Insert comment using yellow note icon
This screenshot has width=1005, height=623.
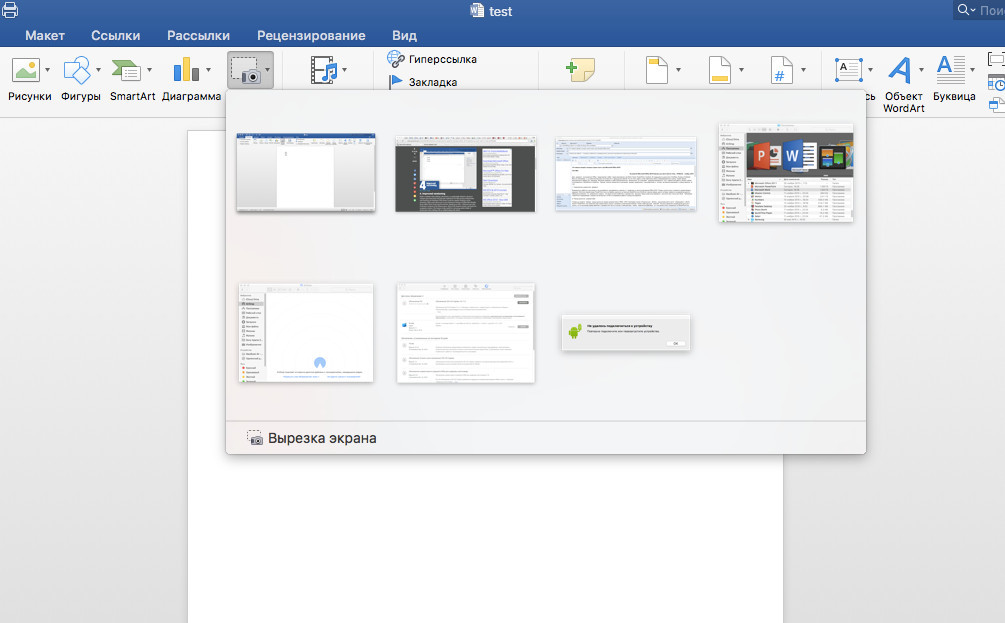pos(580,71)
